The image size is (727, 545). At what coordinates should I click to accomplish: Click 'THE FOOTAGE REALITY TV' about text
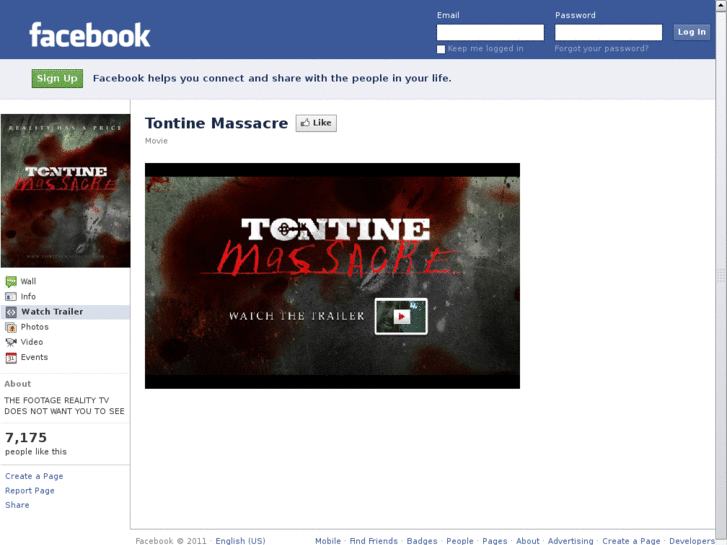pos(57,400)
